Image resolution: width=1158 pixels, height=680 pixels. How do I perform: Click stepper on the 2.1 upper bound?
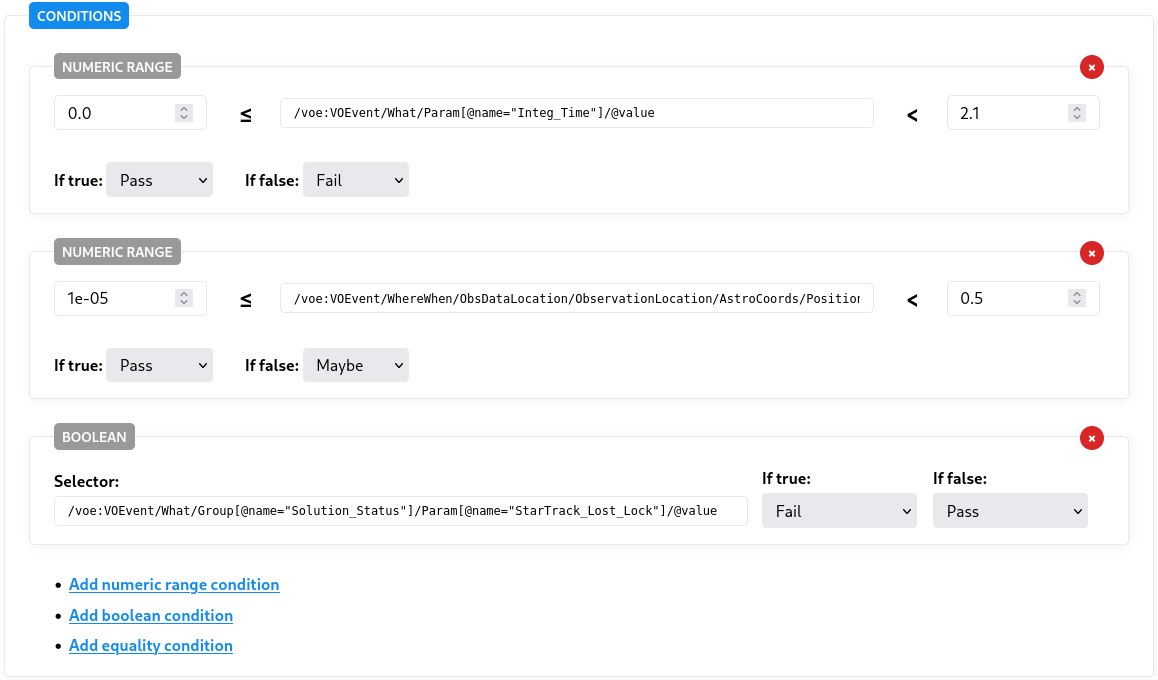pyautogui.click(x=1076, y=113)
